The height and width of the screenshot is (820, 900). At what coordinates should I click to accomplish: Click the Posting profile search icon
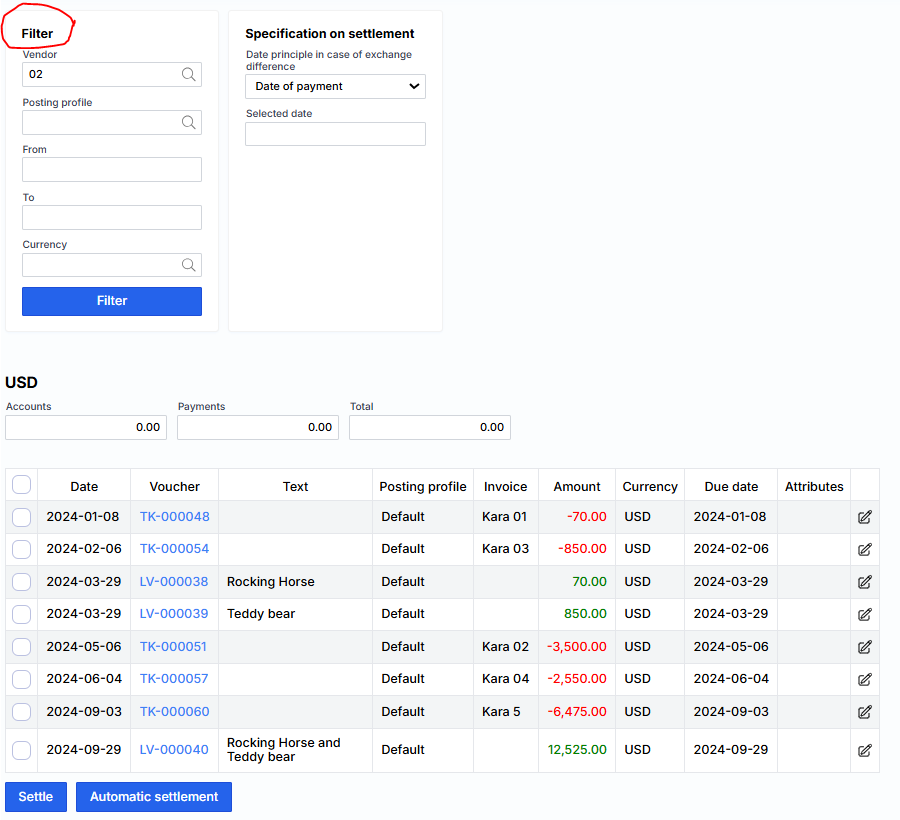coord(188,122)
